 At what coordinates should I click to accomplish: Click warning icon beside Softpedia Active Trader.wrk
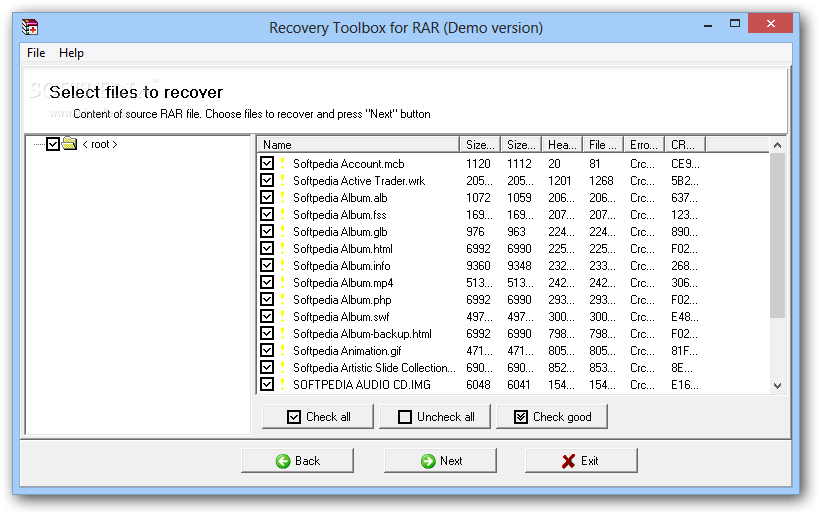tap(283, 180)
